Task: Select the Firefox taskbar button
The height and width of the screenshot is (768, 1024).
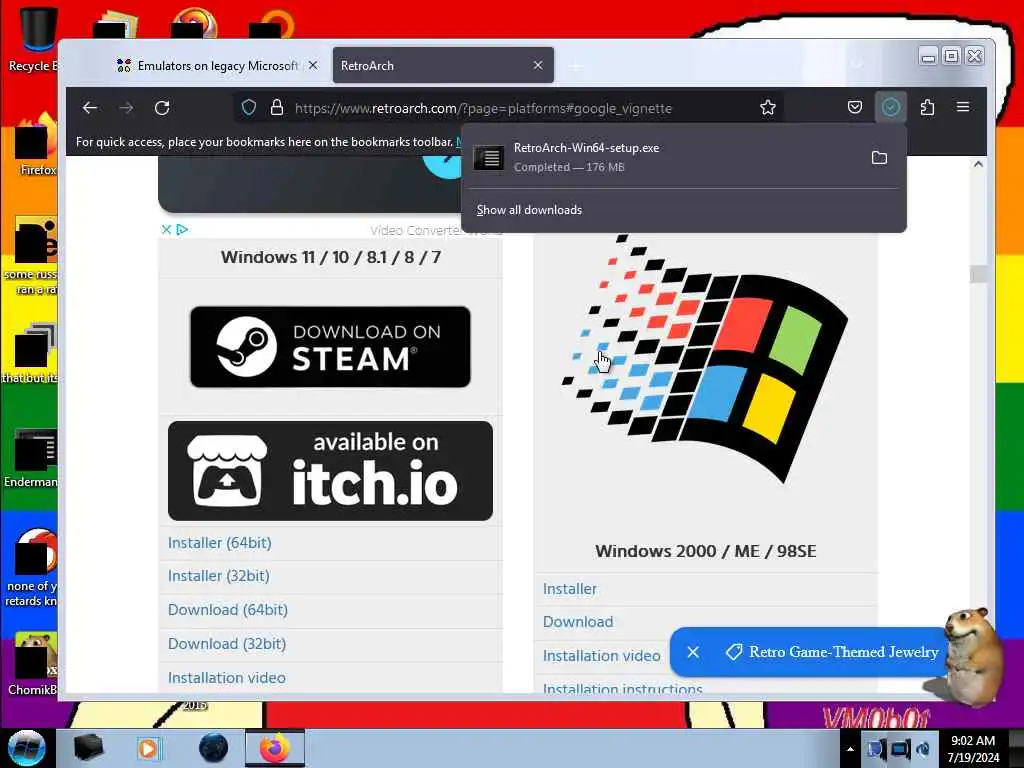Action: (274, 748)
